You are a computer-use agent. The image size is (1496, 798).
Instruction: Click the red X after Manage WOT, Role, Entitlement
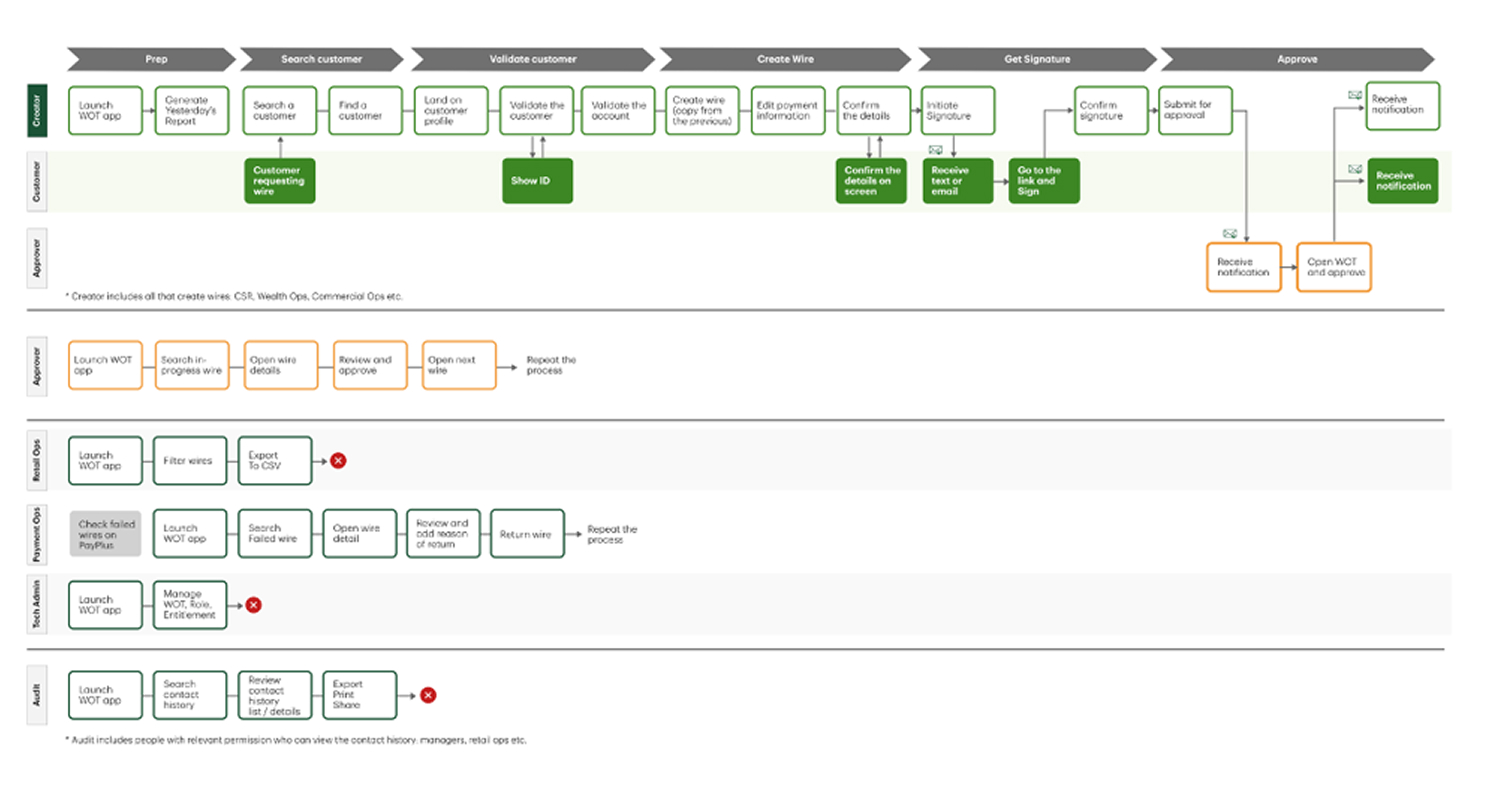254,605
